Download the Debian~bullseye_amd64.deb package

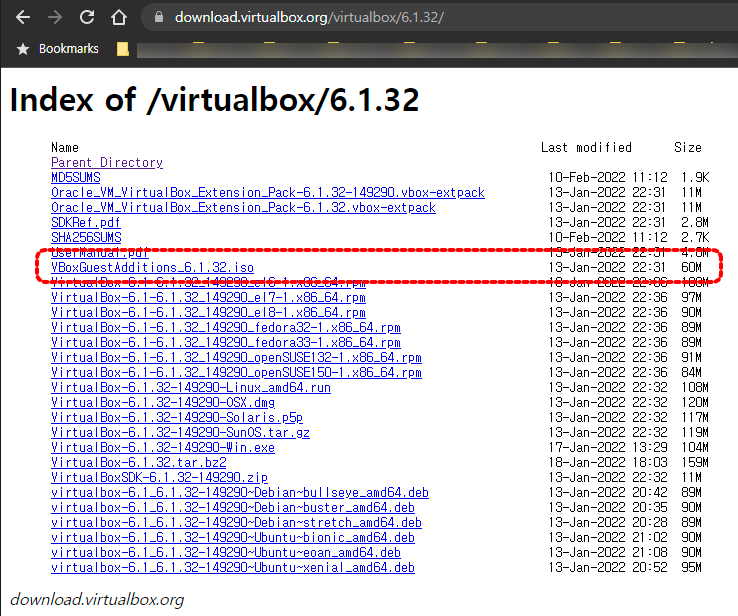[x=240, y=493]
